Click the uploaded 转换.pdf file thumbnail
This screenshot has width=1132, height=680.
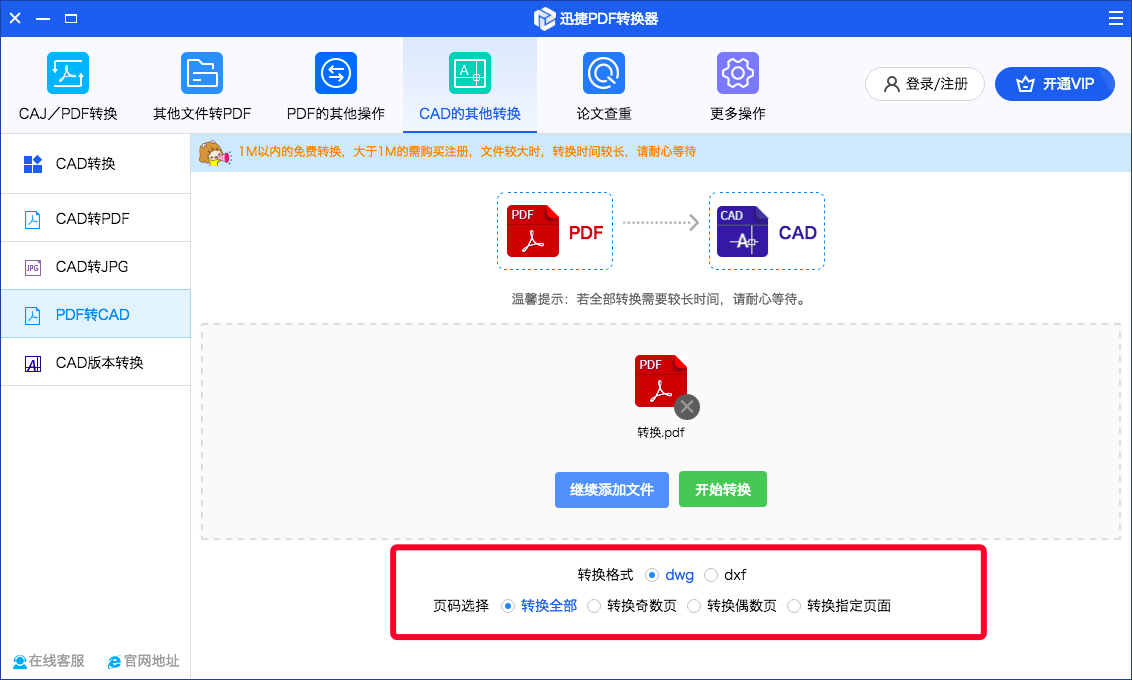coord(661,381)
